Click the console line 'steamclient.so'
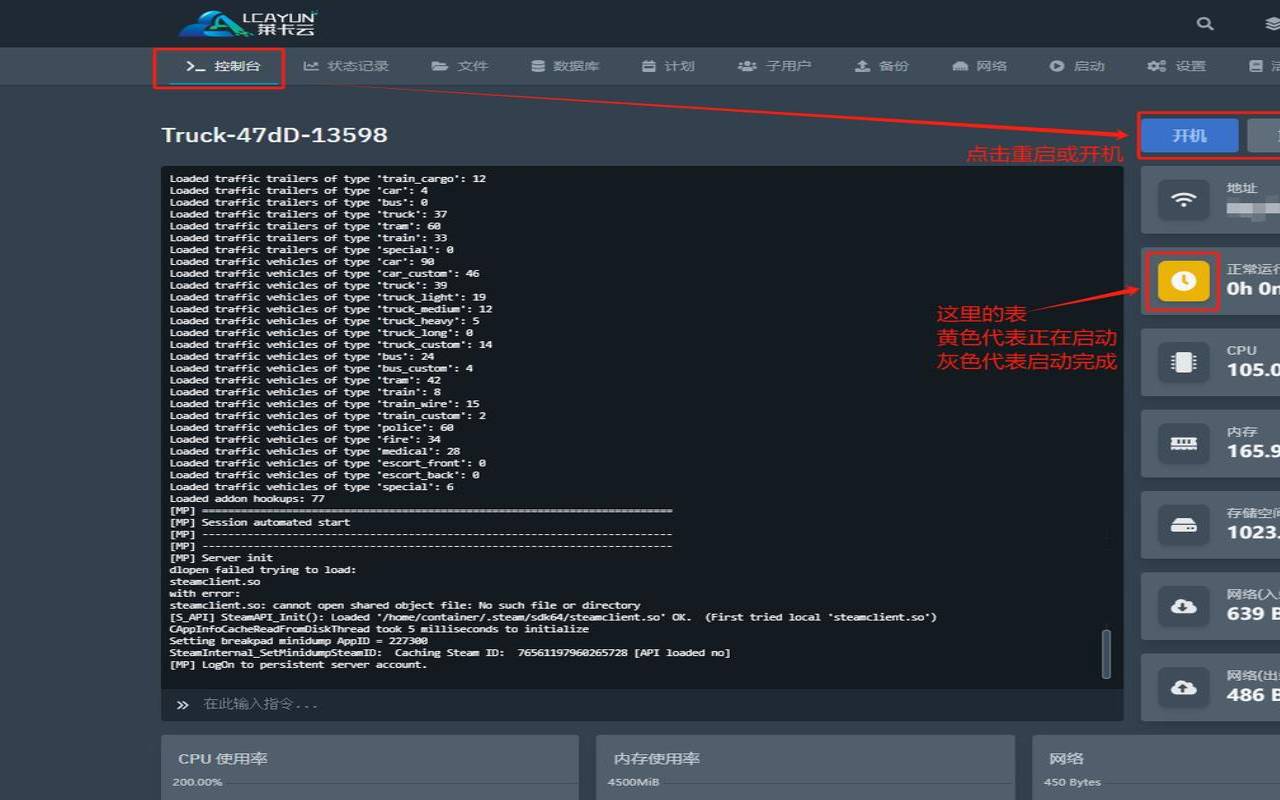1280x800 pixels. [215, 582]
